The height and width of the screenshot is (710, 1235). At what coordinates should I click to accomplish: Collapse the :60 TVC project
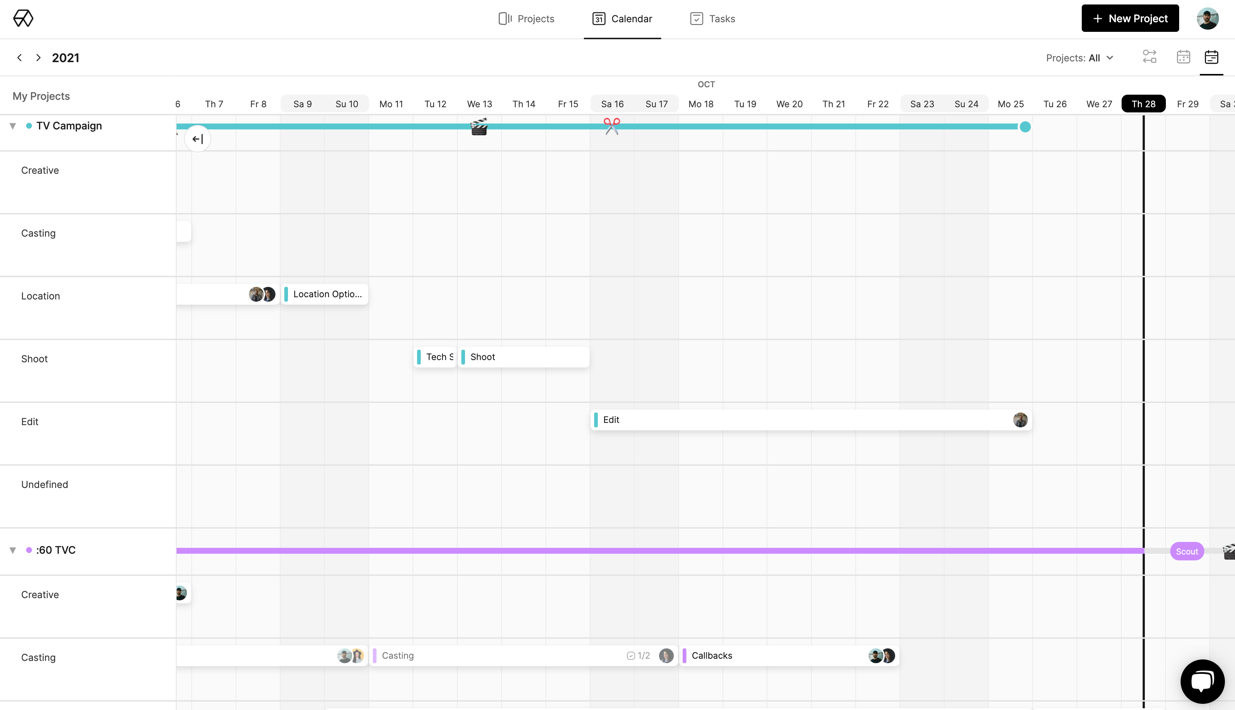point(13,550)
